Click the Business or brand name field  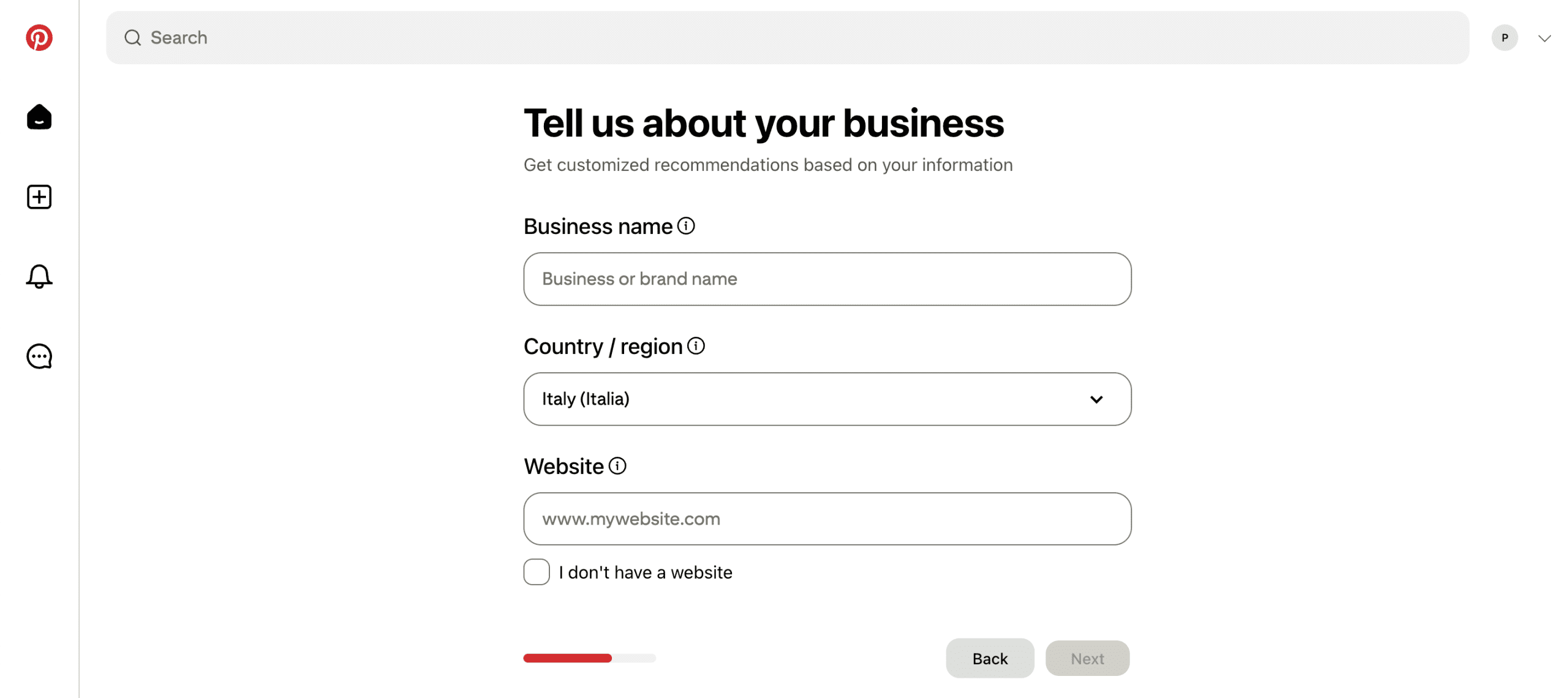(x=827, y=279)
